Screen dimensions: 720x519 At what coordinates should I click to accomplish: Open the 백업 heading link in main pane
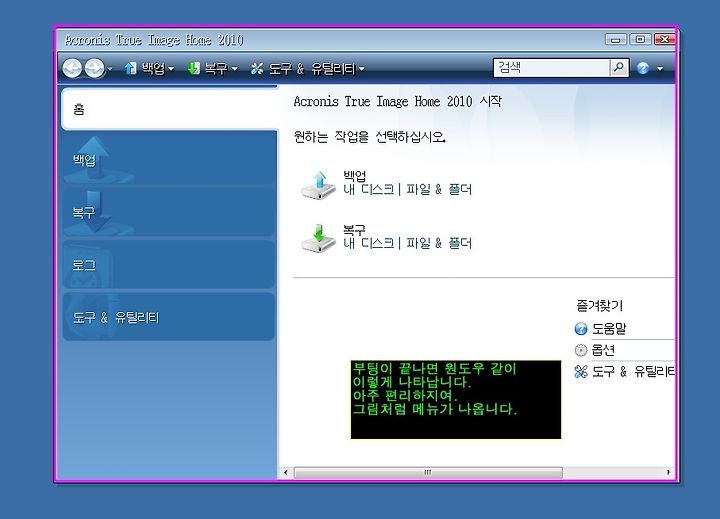coord(354,175)
